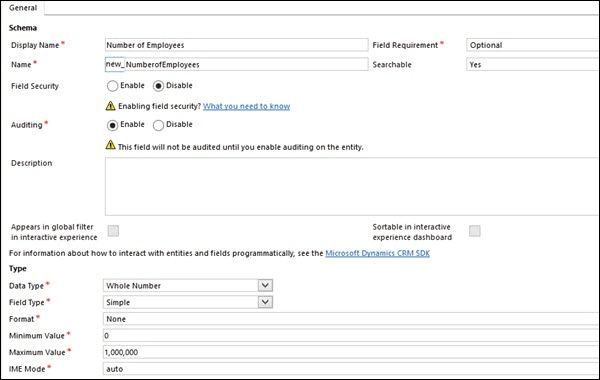Image resolution: width=600 pixels, height=380 pixels.
Task: Open the Field Requirement Optional dropdown
Action: (x=533, y=45)
